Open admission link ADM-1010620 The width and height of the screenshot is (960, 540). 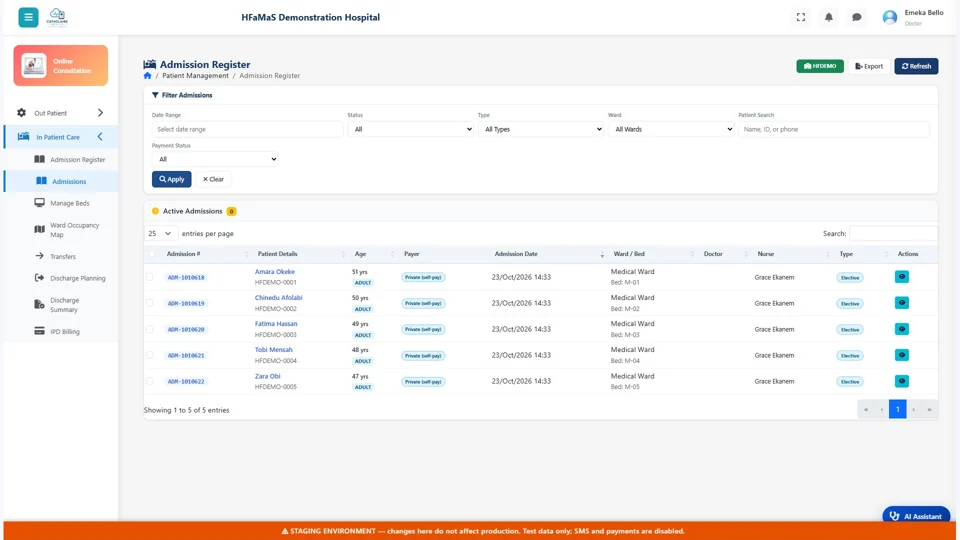coord(186,329)
